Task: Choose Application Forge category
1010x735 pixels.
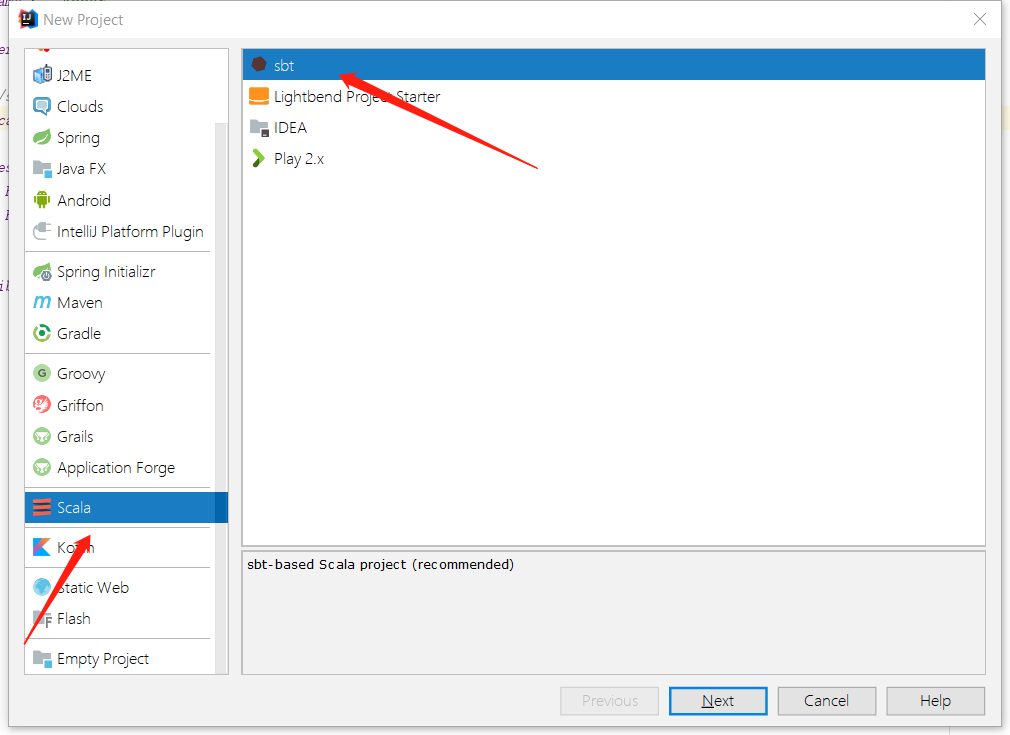Action: click(120, 467)
